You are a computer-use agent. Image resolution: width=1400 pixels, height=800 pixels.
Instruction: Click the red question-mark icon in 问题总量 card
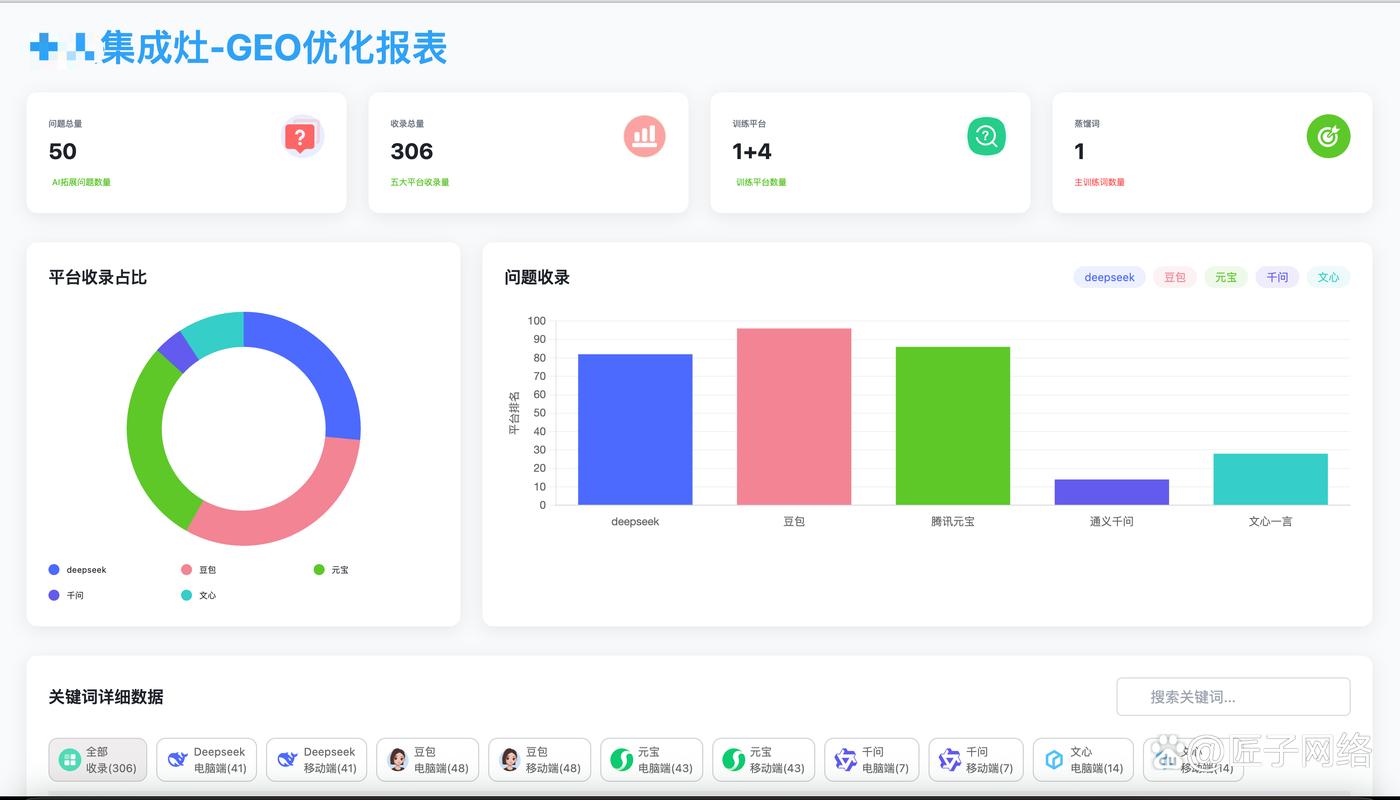[x=303, y=137]
